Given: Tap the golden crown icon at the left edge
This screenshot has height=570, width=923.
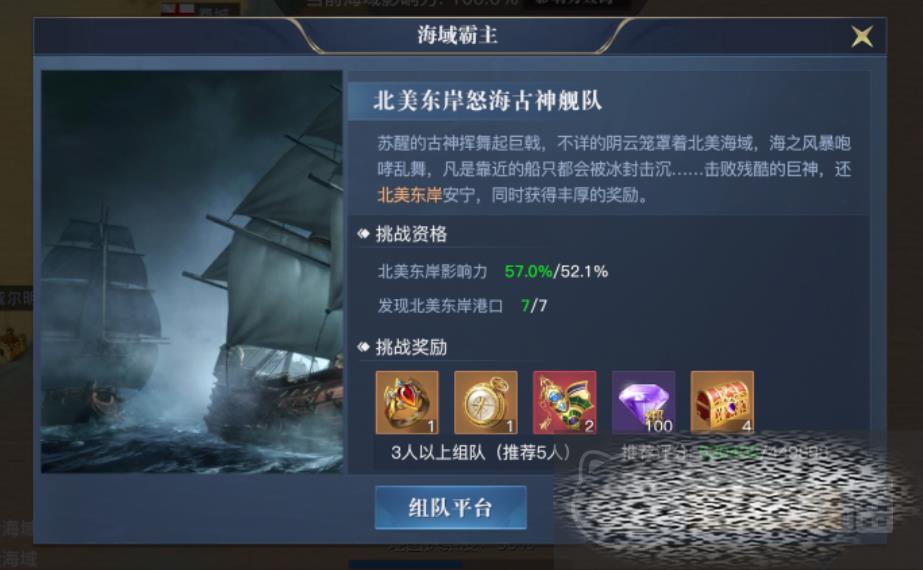Looking at the screenshot, I should click(x=13, y=344).
